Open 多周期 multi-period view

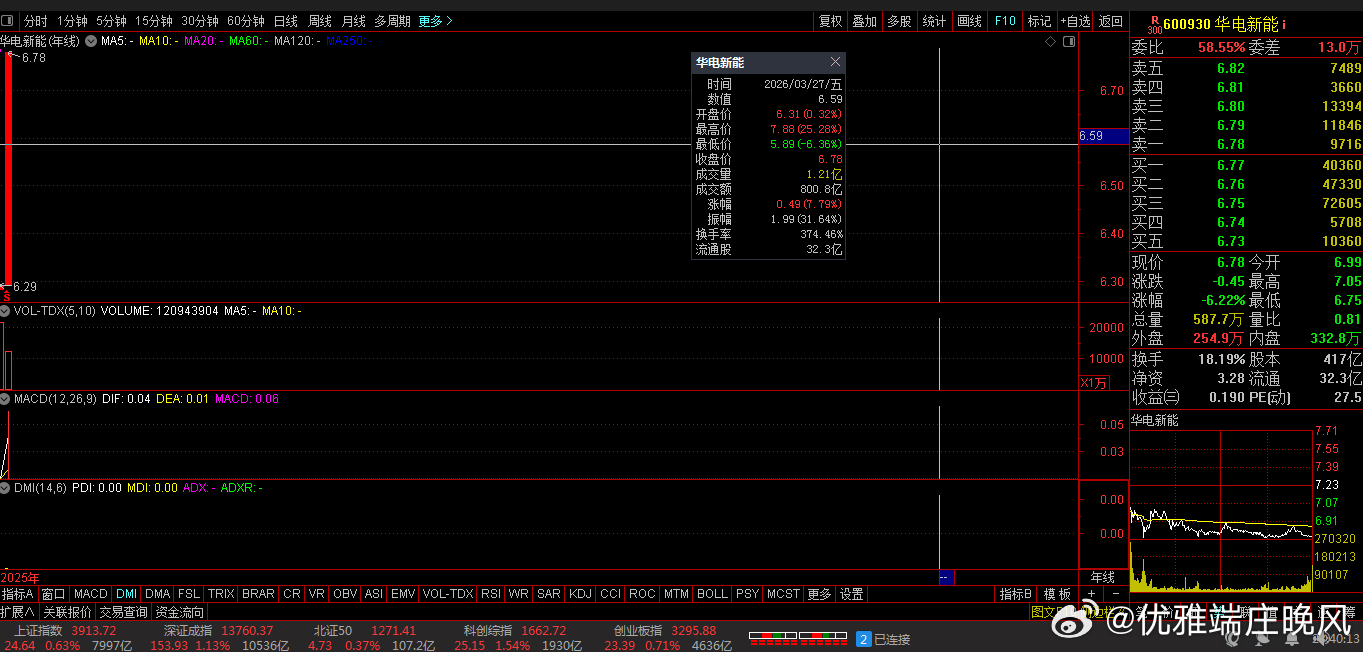393,20
